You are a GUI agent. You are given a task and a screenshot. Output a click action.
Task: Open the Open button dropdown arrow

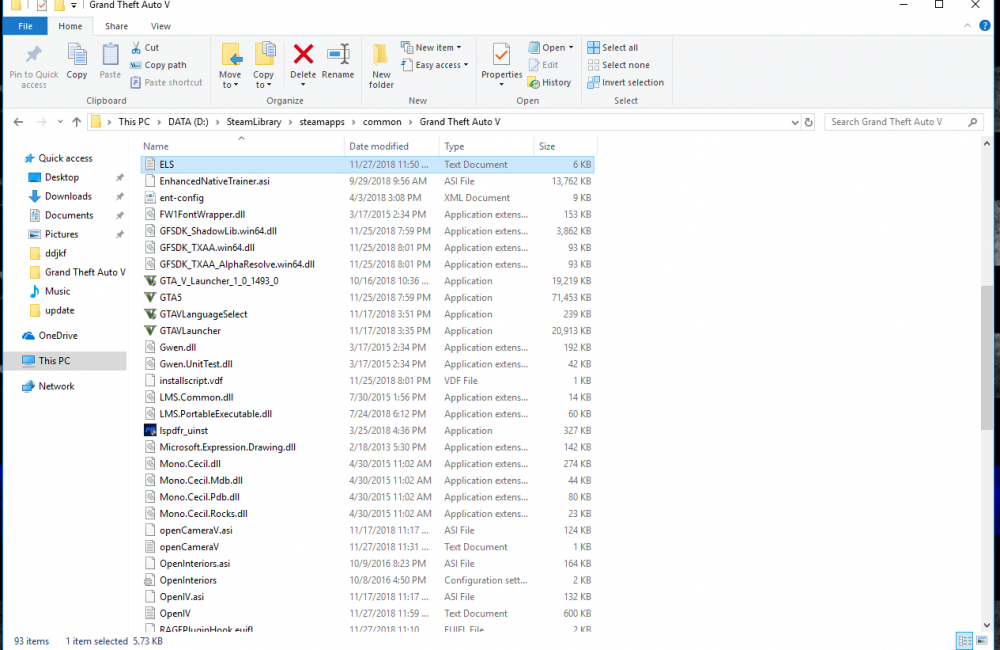click(571, 47)
